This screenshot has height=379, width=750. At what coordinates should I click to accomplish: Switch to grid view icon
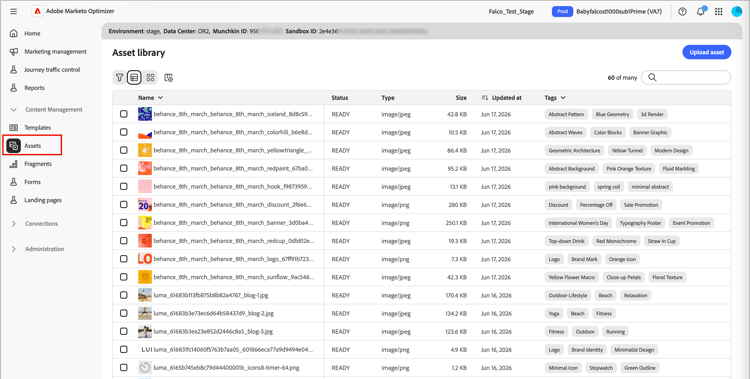click(151, 77)
